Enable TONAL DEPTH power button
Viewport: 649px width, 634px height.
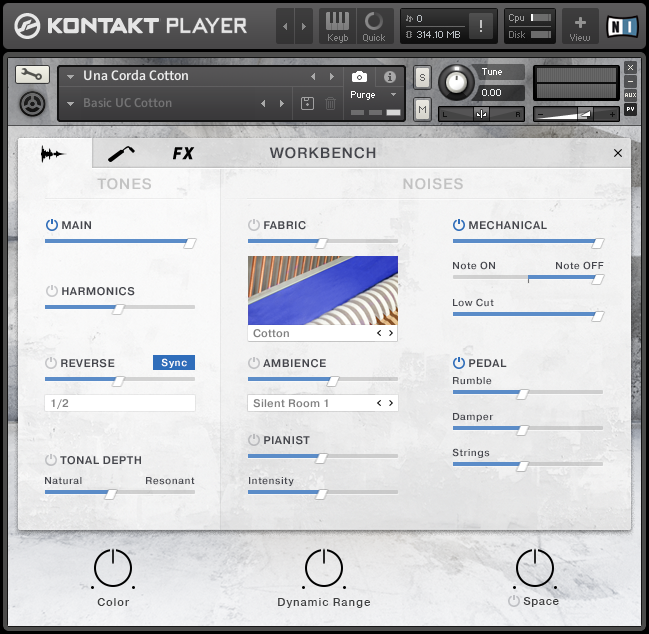tap(51, 460)
